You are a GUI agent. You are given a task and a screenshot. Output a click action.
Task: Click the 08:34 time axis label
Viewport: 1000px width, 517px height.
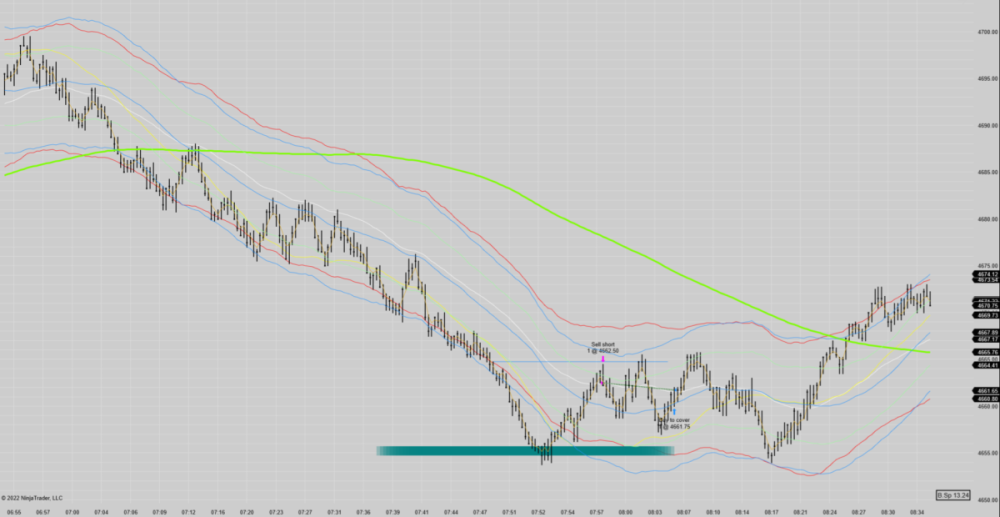(917, 509)
